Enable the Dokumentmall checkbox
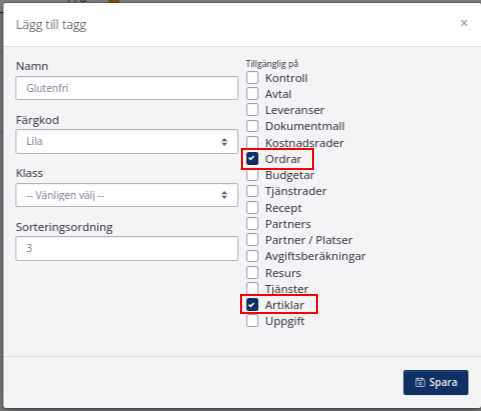This screenshot has height=411, width=481. click(252, 126)
